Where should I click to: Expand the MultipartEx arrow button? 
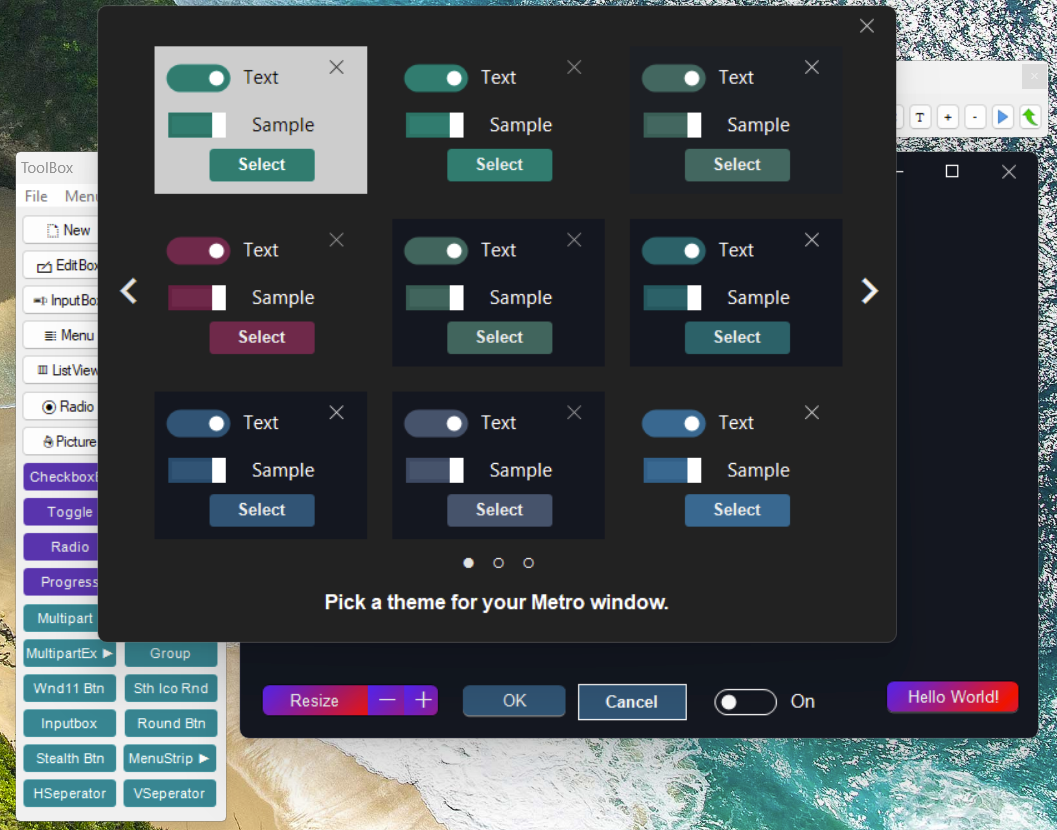(x=69, y=653)
